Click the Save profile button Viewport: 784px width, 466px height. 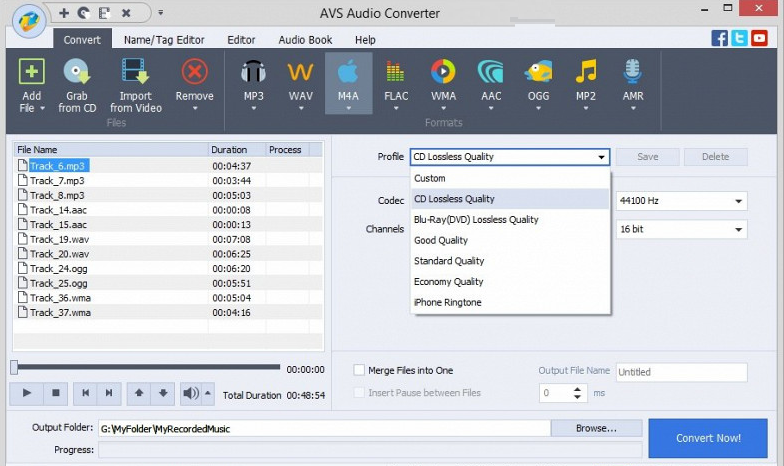(648, 156)
